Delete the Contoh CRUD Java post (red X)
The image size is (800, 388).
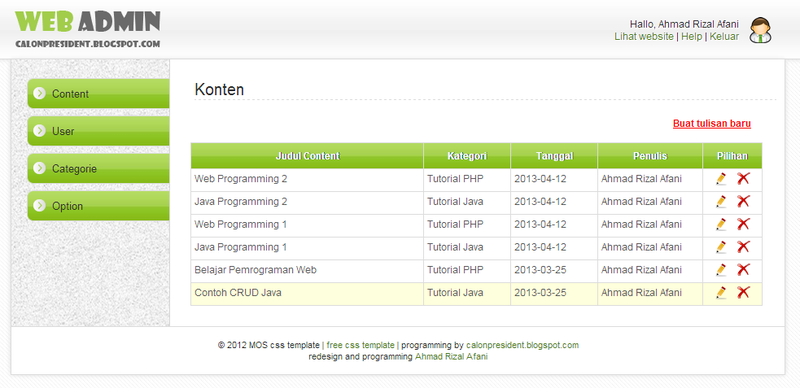coord(743,293)
